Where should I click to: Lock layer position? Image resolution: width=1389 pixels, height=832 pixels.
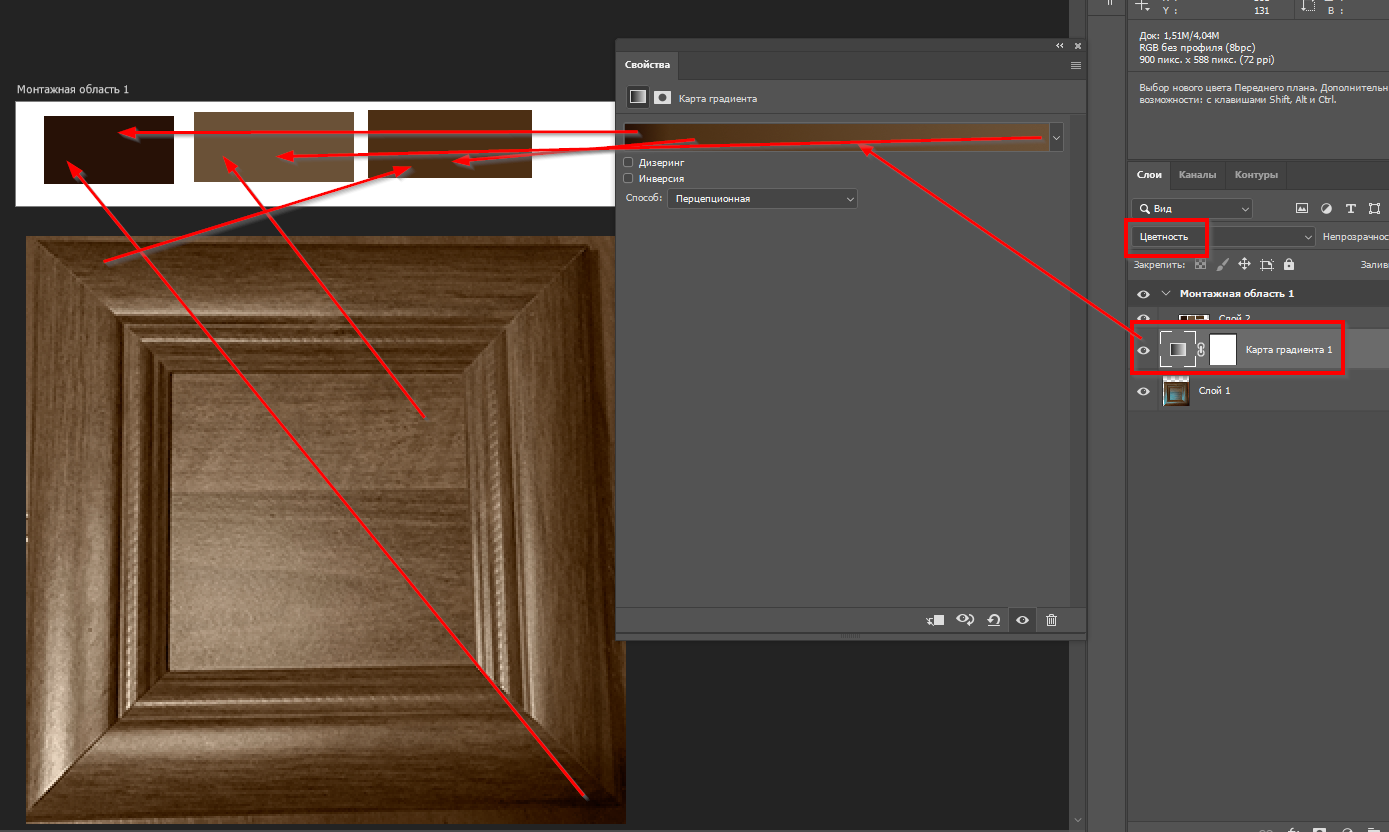pos(1245,265)
